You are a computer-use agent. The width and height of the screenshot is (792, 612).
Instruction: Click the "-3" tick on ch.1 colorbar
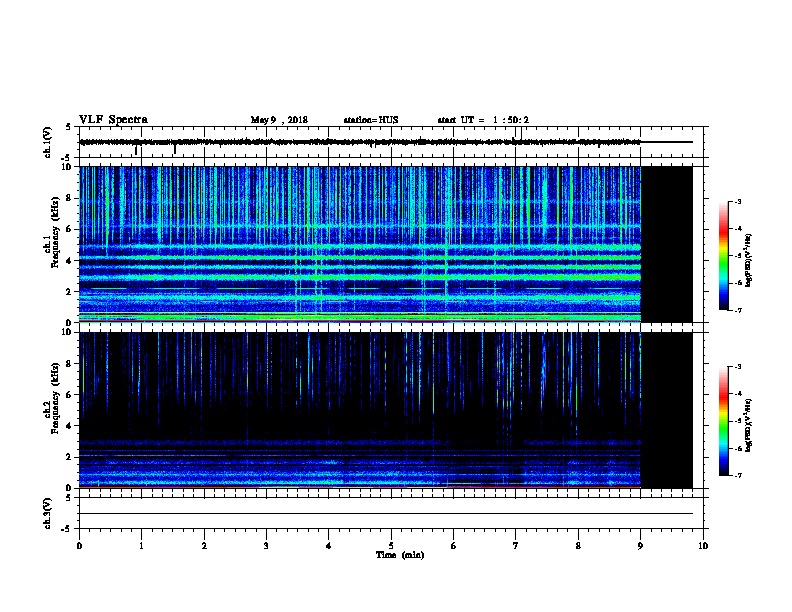737,202
